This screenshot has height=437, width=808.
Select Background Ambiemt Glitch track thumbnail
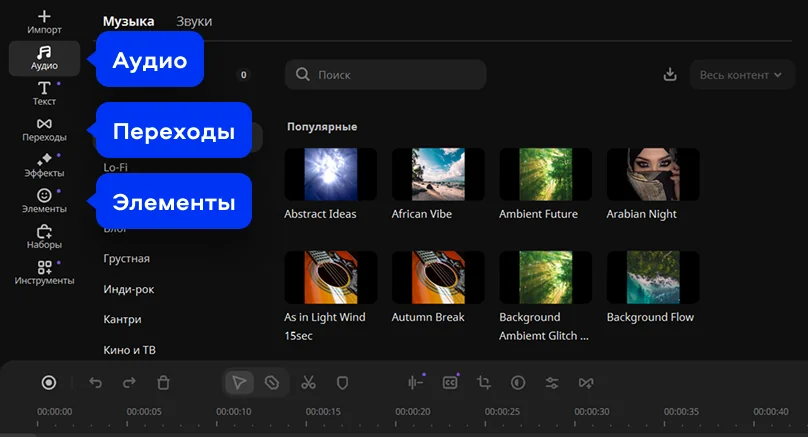pos(546,277)
